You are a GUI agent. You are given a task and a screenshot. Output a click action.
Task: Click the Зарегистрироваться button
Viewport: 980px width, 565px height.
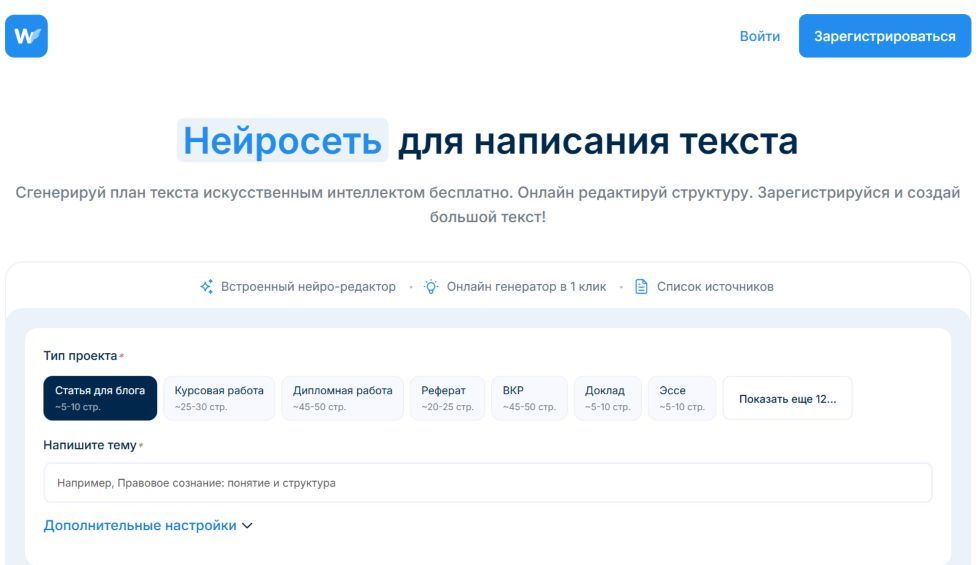pos(884,36)
